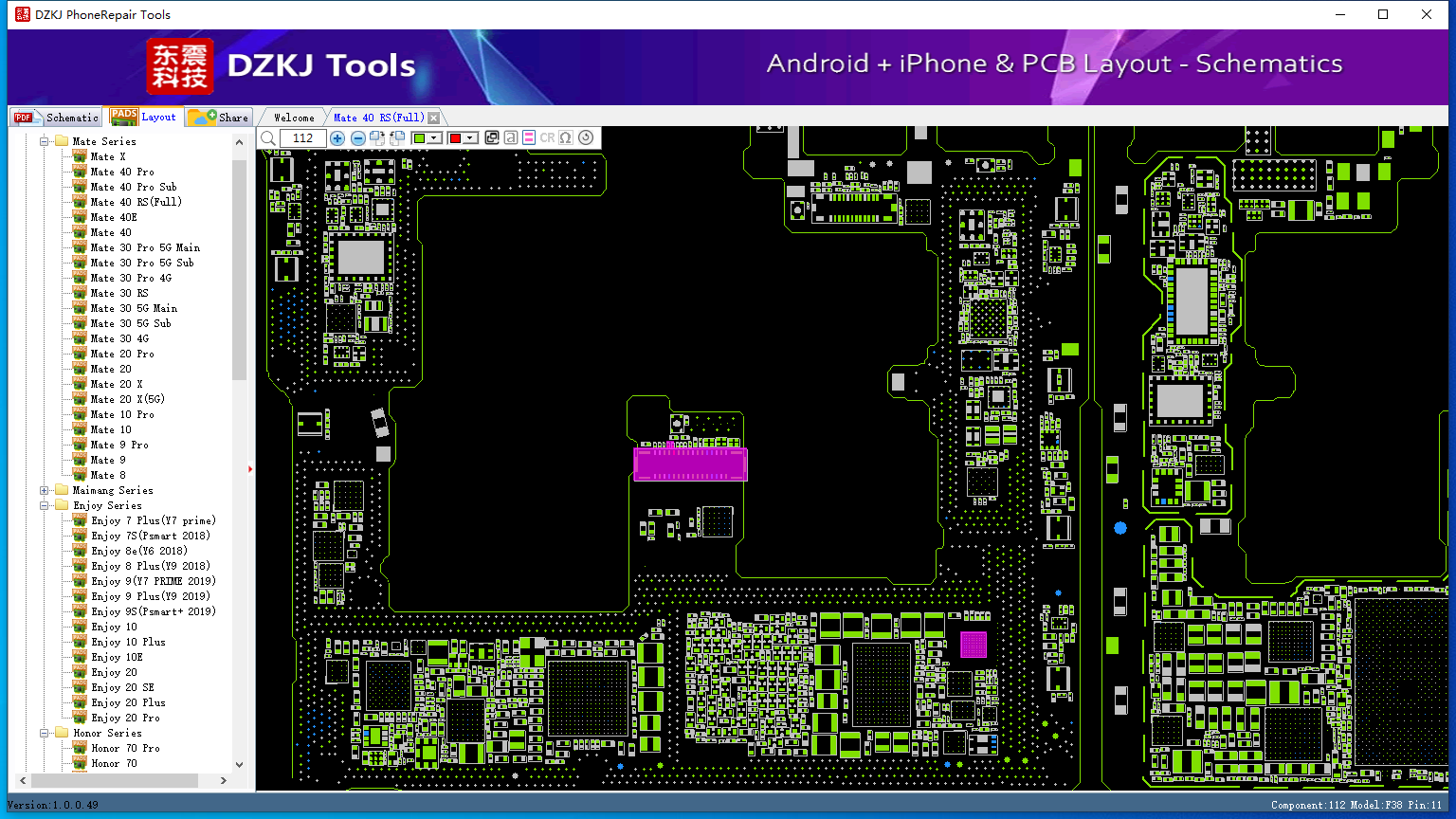Click the tree panel scroll down arrow
1456x819 pixels.
pos(239,764)
